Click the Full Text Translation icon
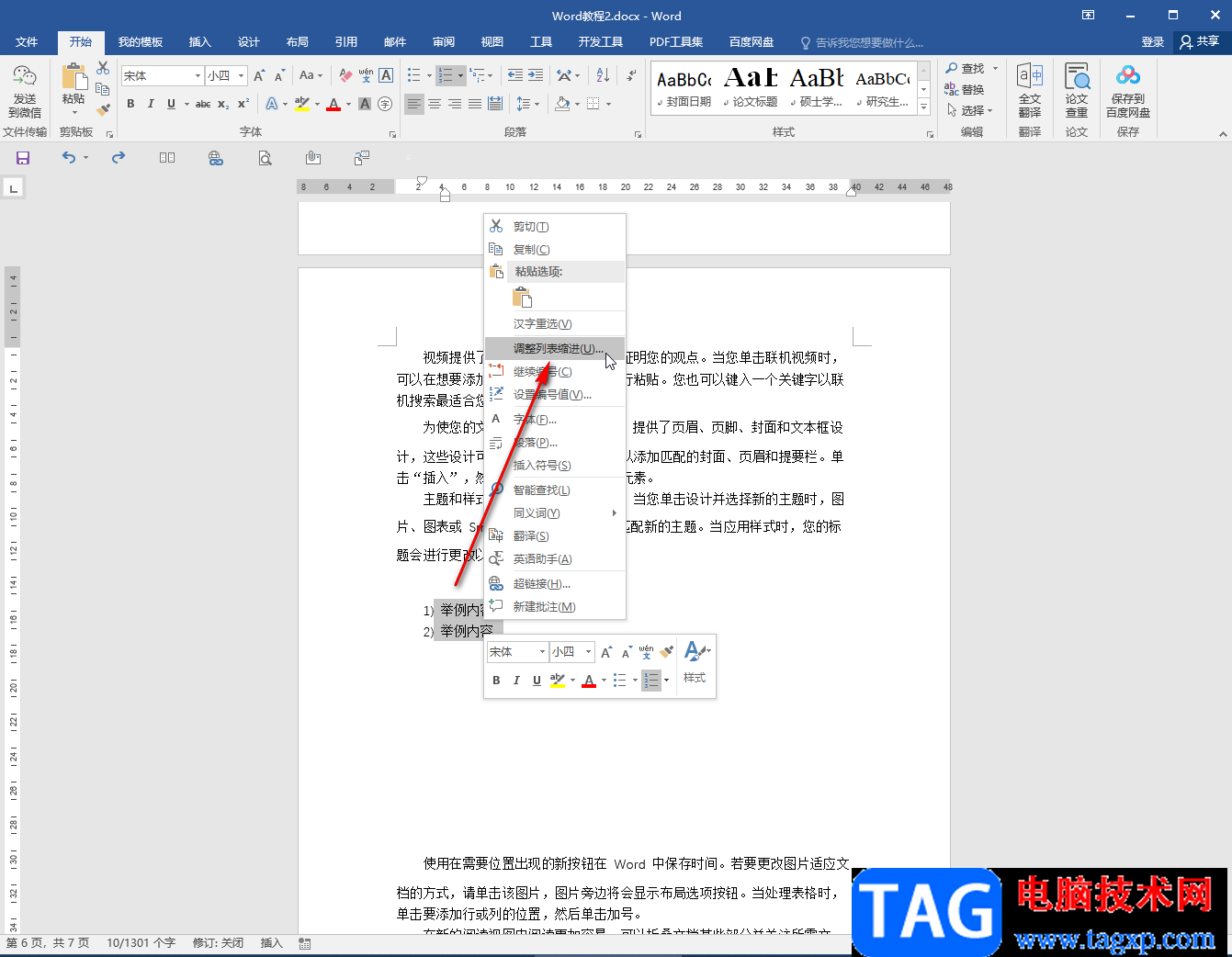1232x957 pixels. tap(1030, 90)
